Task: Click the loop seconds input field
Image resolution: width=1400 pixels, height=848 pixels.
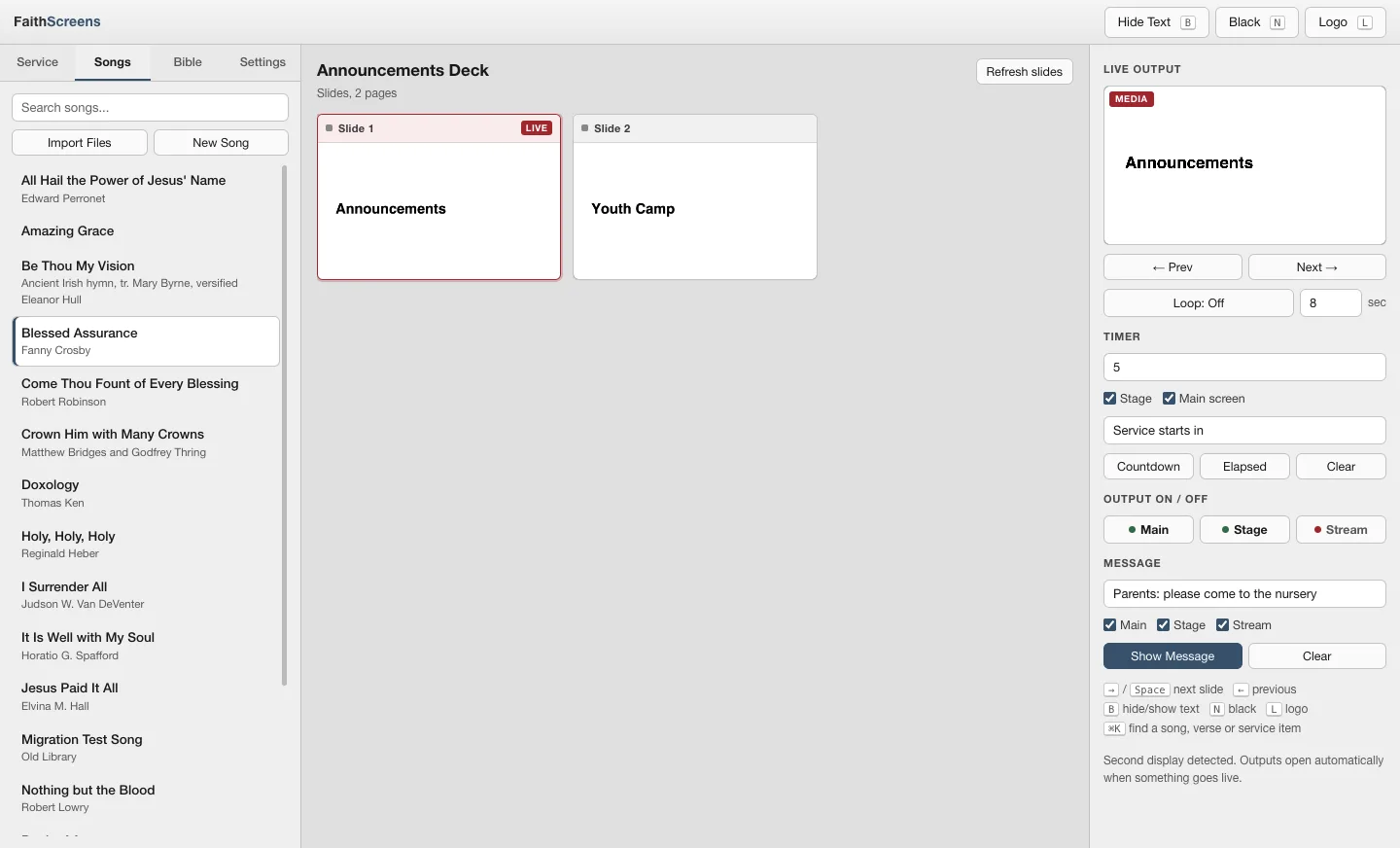Action: tap(1331, 303)
